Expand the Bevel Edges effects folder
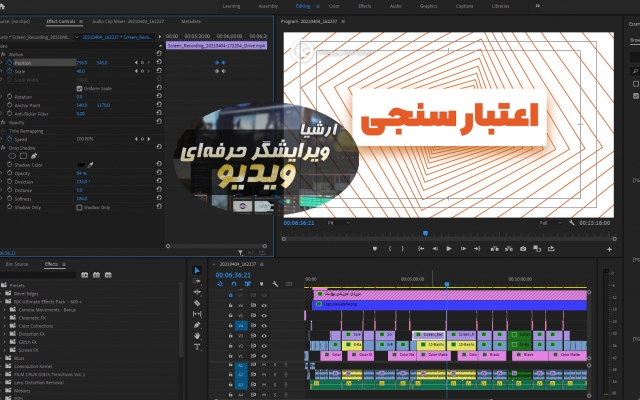Screen dimensions: 640x400 click(x=2, y=293)
